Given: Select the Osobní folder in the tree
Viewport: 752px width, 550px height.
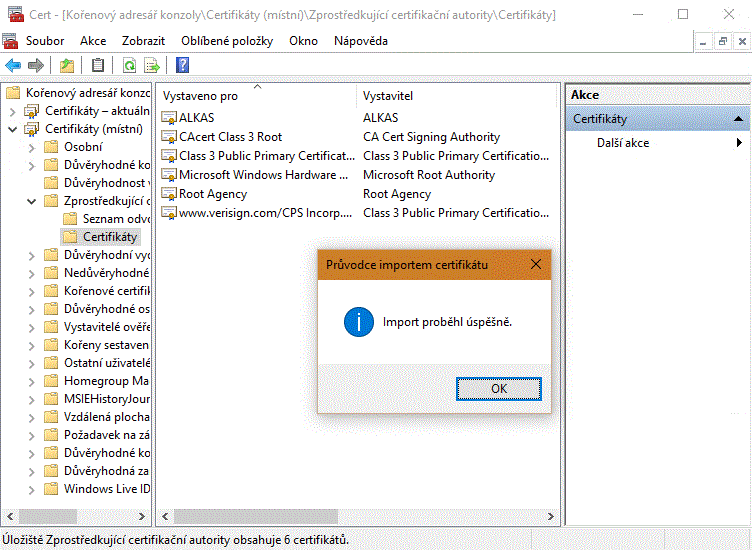Looking at the screenshot, I should [82, 147].
